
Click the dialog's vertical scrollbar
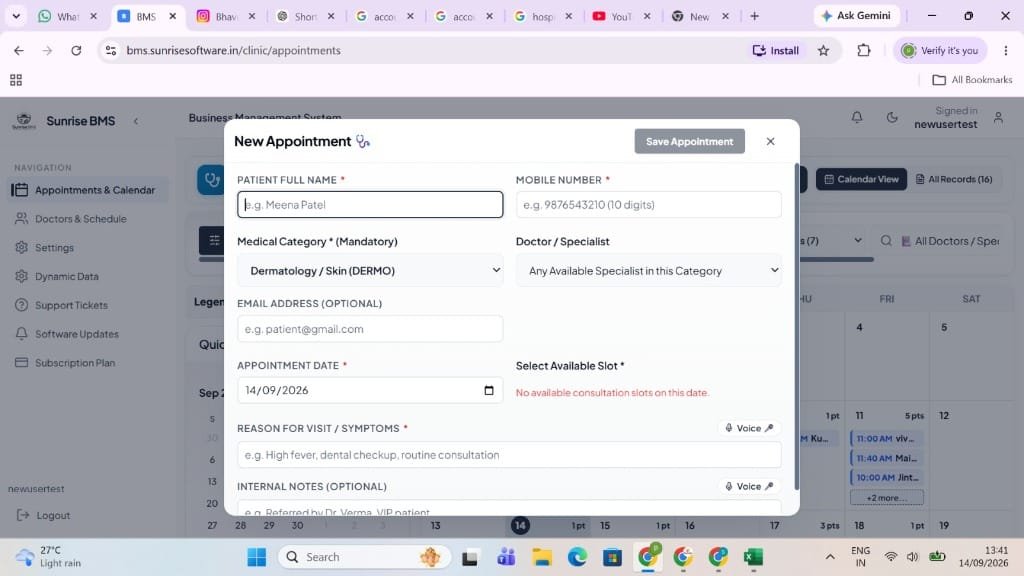796,327
